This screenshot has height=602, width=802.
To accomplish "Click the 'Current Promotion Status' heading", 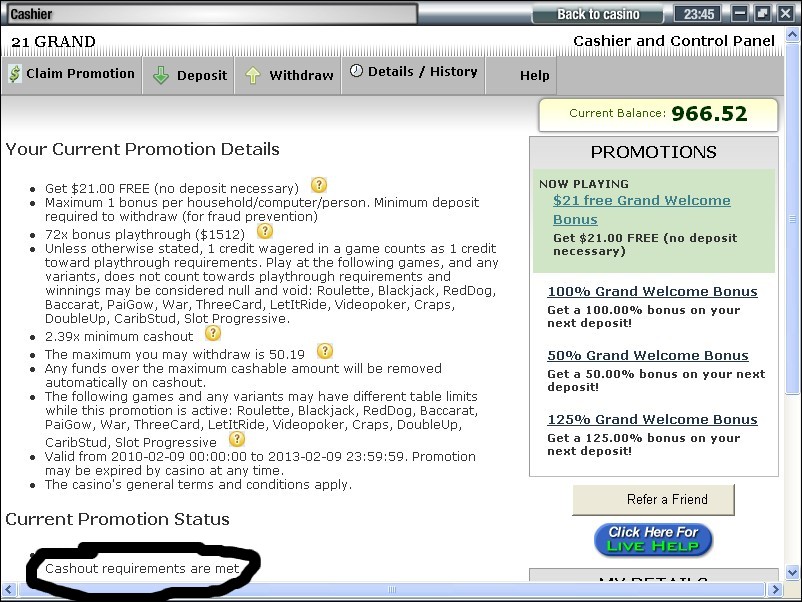I will coord(117,519).
